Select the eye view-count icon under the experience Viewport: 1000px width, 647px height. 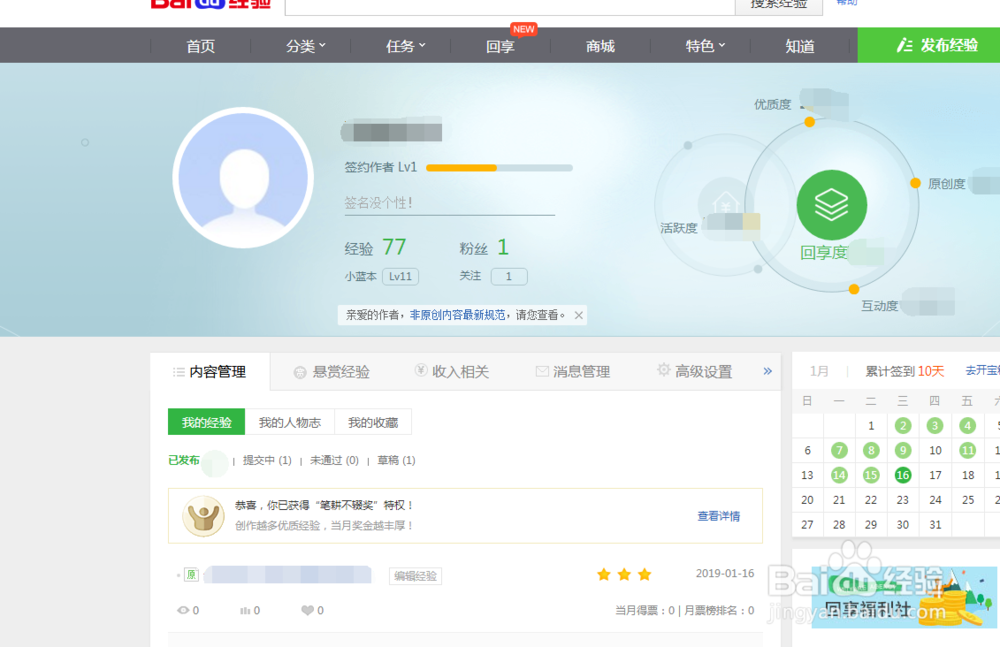181,610
